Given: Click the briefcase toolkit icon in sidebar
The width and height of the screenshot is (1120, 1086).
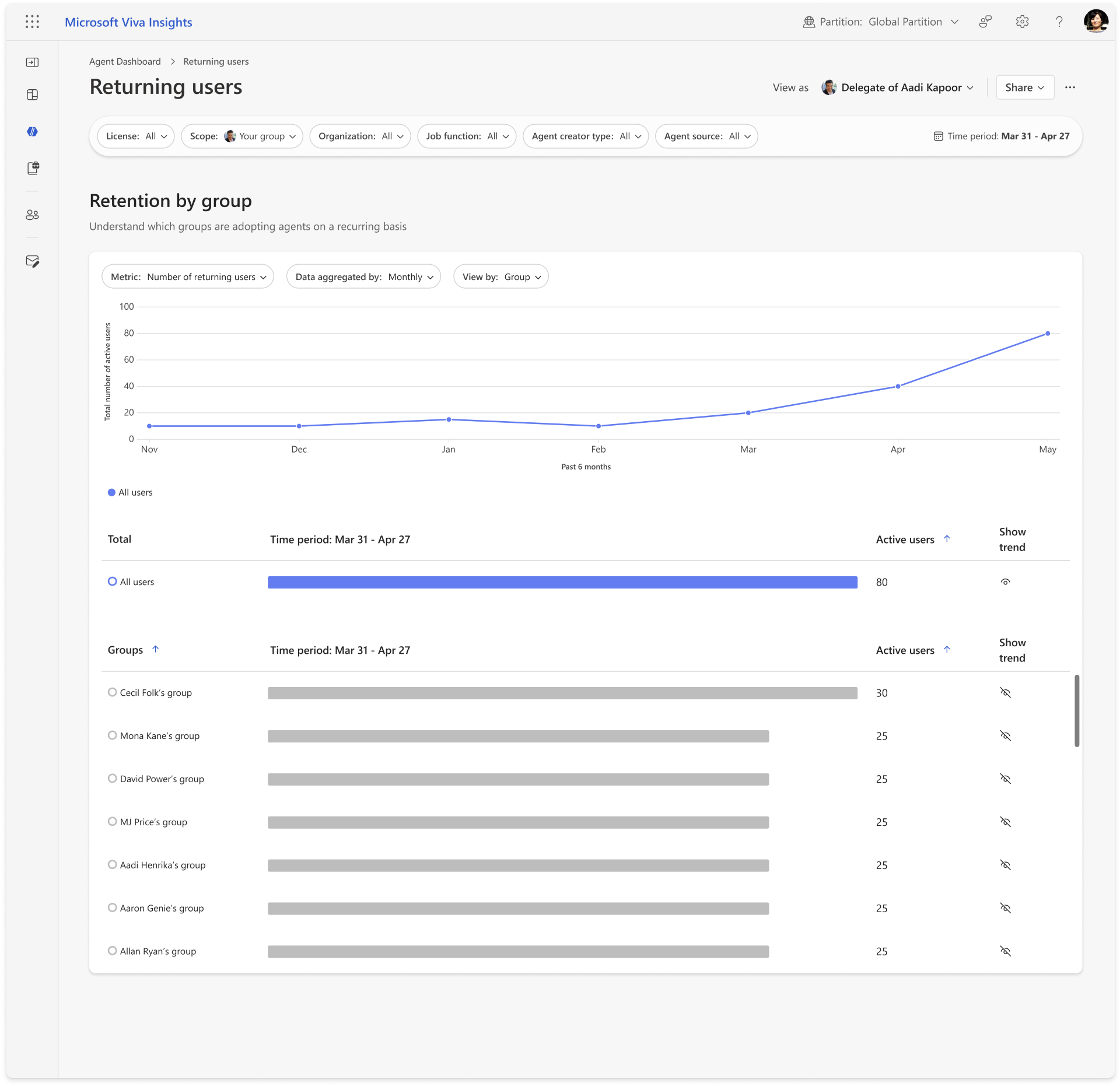Looking at the screenshot, I should (33, 169).
